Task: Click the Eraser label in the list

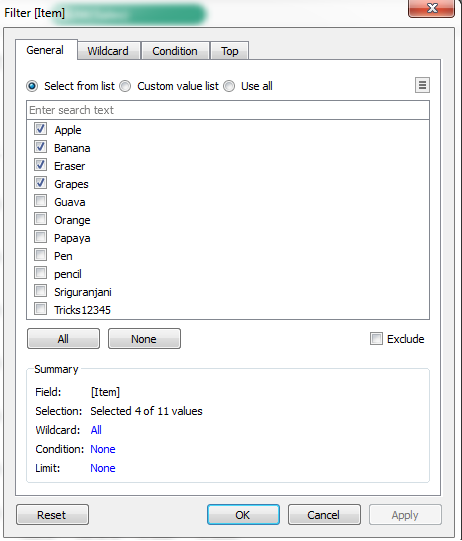Action: (x=69, y=166)
